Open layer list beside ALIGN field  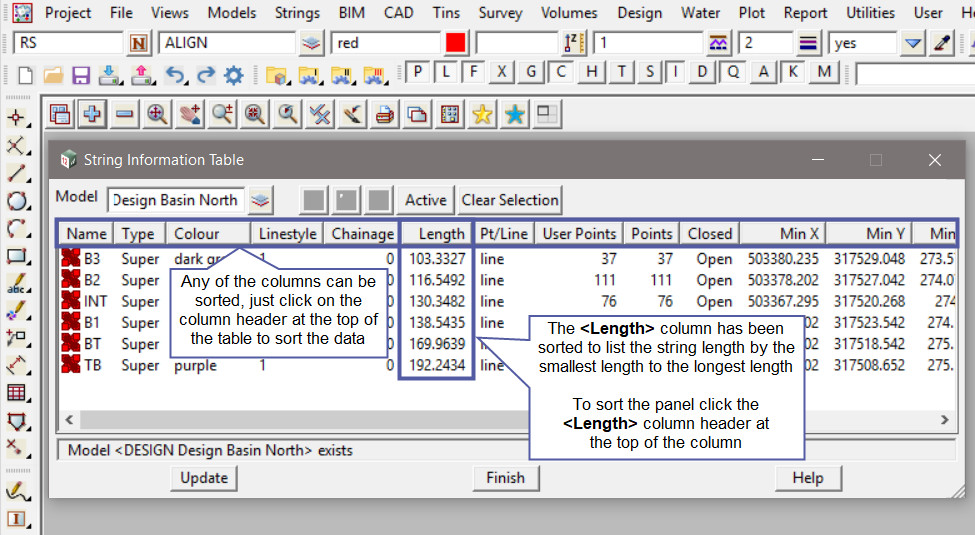pyautogui.click(x=312, y=43)
